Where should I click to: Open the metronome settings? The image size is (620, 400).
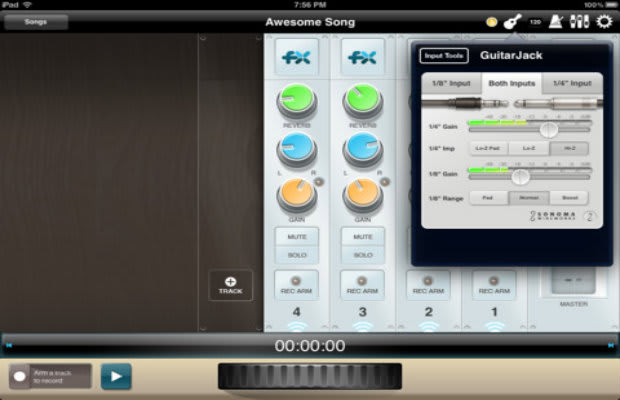556,22
